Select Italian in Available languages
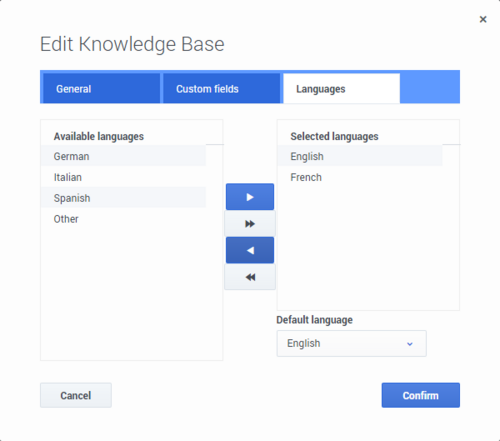Screen dimensions: 500x441 [x=123, y=177]
